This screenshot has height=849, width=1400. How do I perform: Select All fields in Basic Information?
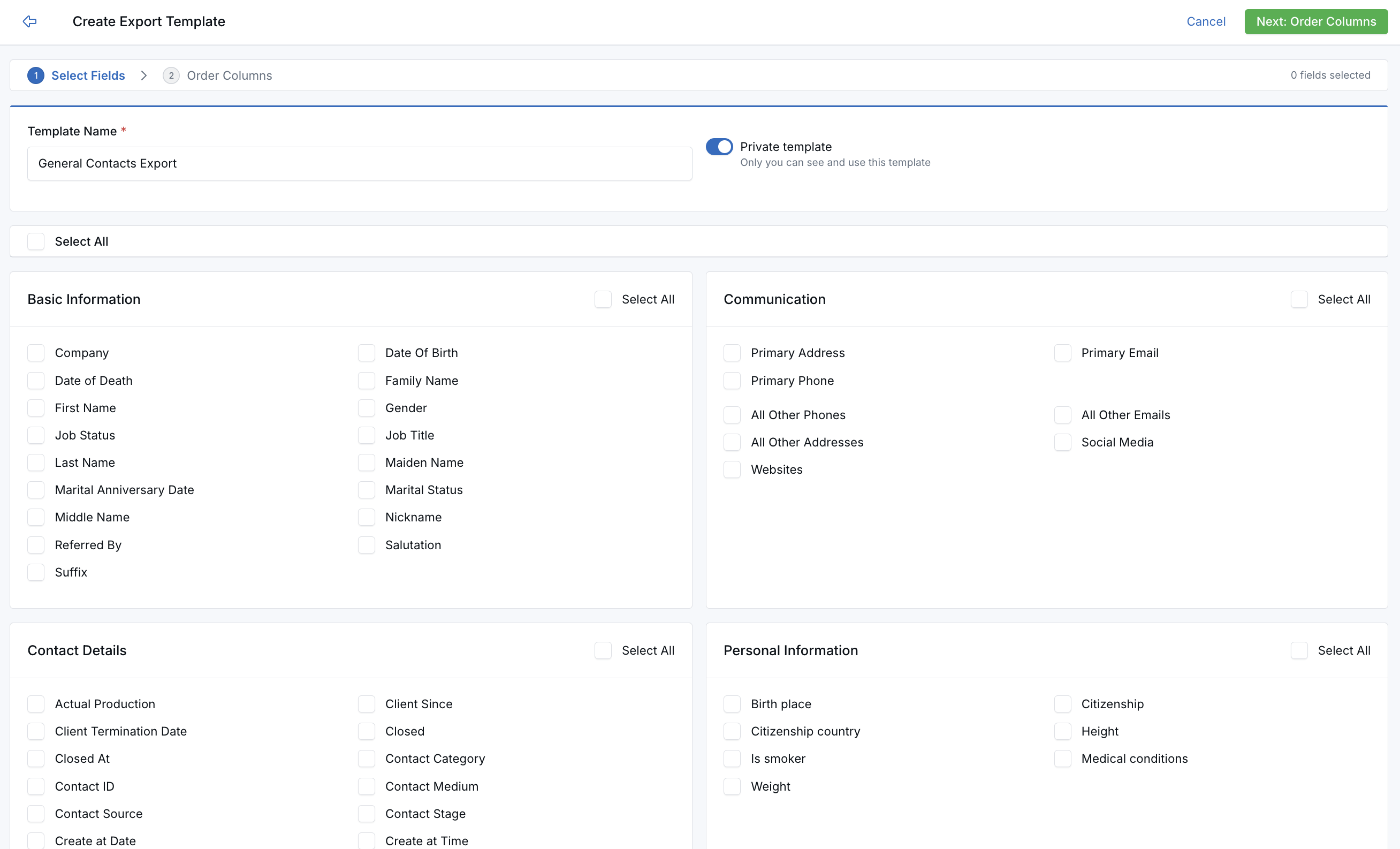603,299
